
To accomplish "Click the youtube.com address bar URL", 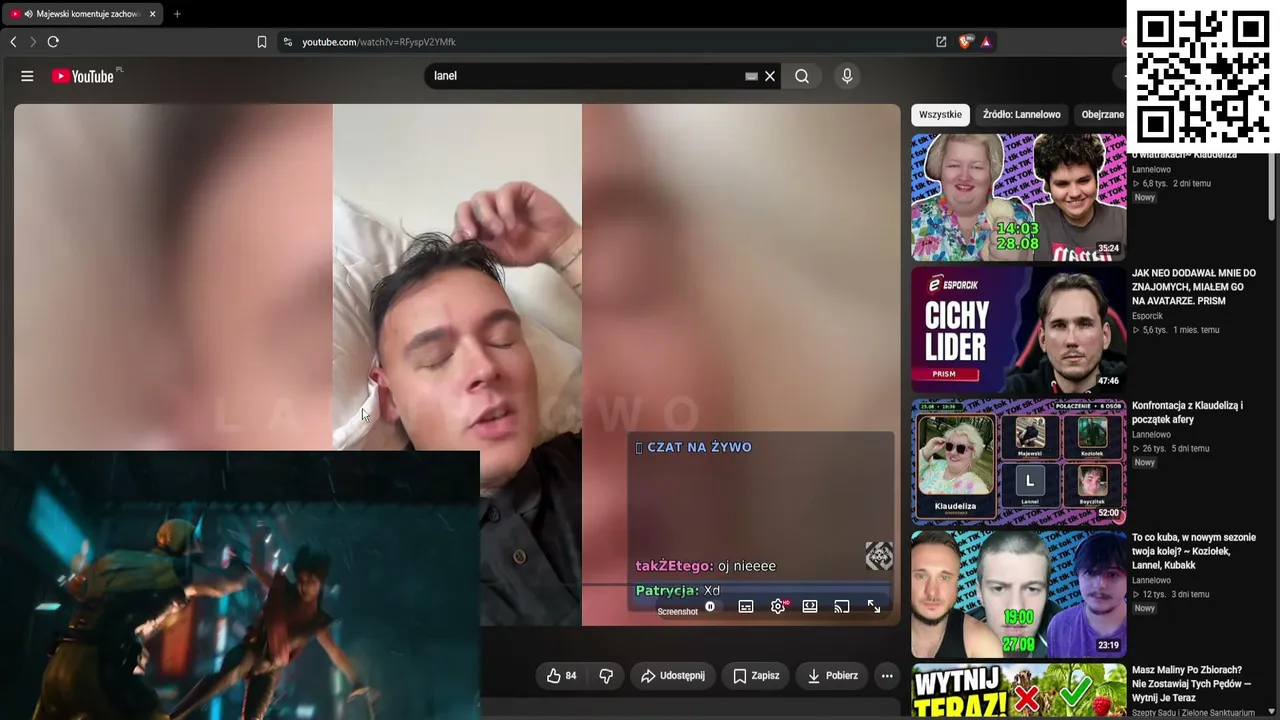I will (x=379, y=42).
